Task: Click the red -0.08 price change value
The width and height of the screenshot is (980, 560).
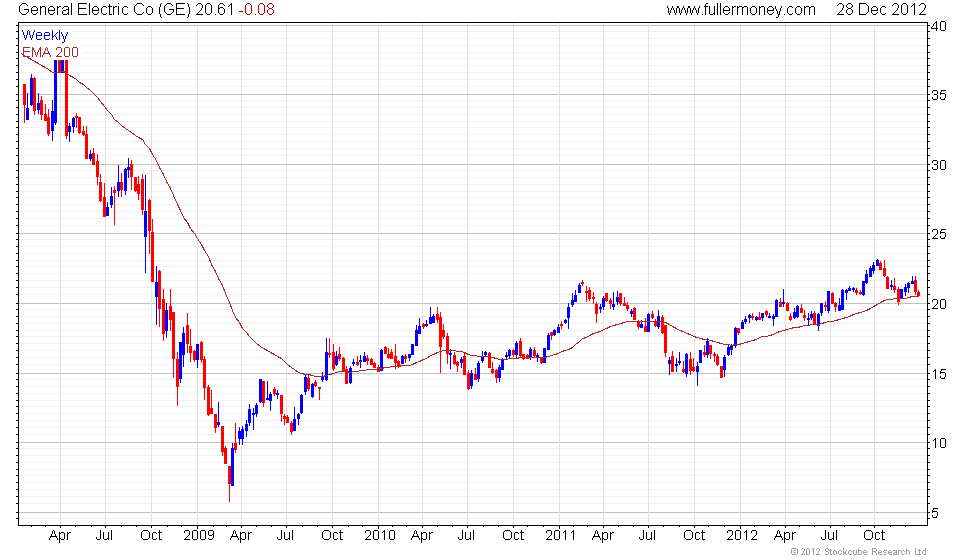Action: (x=256, y=9)
